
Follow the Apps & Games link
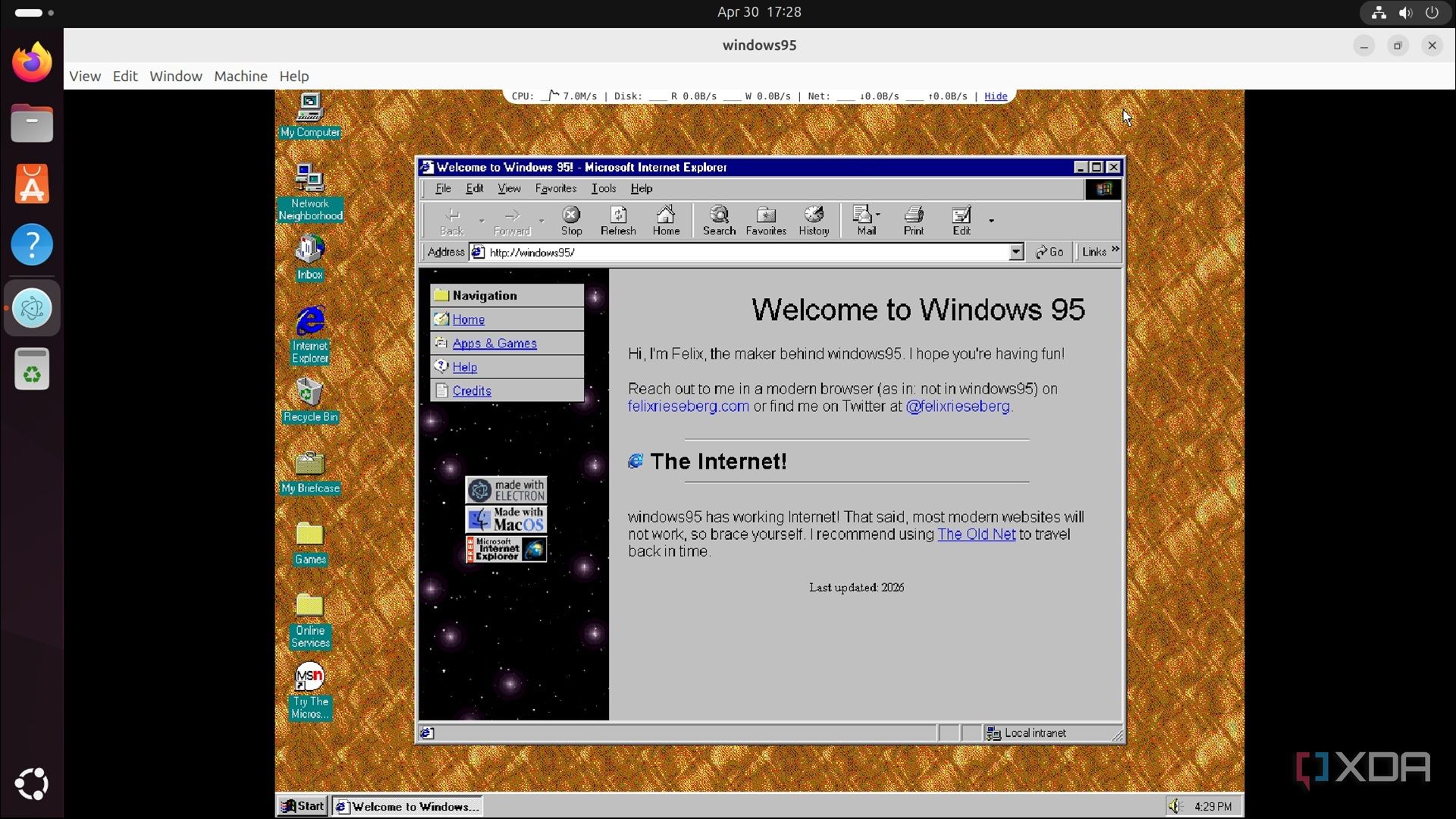[x=494, y=343]
